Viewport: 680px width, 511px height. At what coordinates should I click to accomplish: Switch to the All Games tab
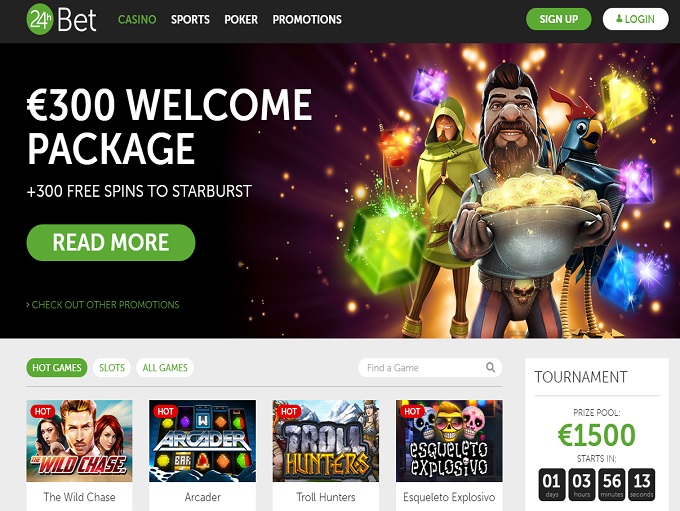[x=165, y=368]
